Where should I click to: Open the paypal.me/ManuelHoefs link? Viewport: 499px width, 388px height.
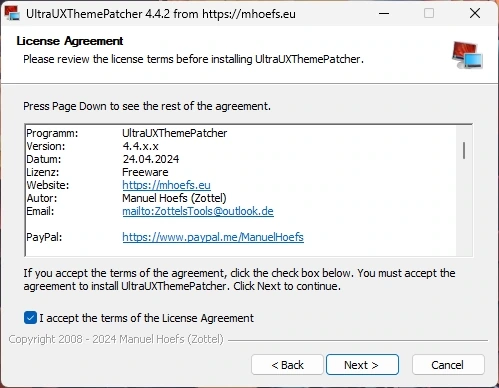click(213, 237)
